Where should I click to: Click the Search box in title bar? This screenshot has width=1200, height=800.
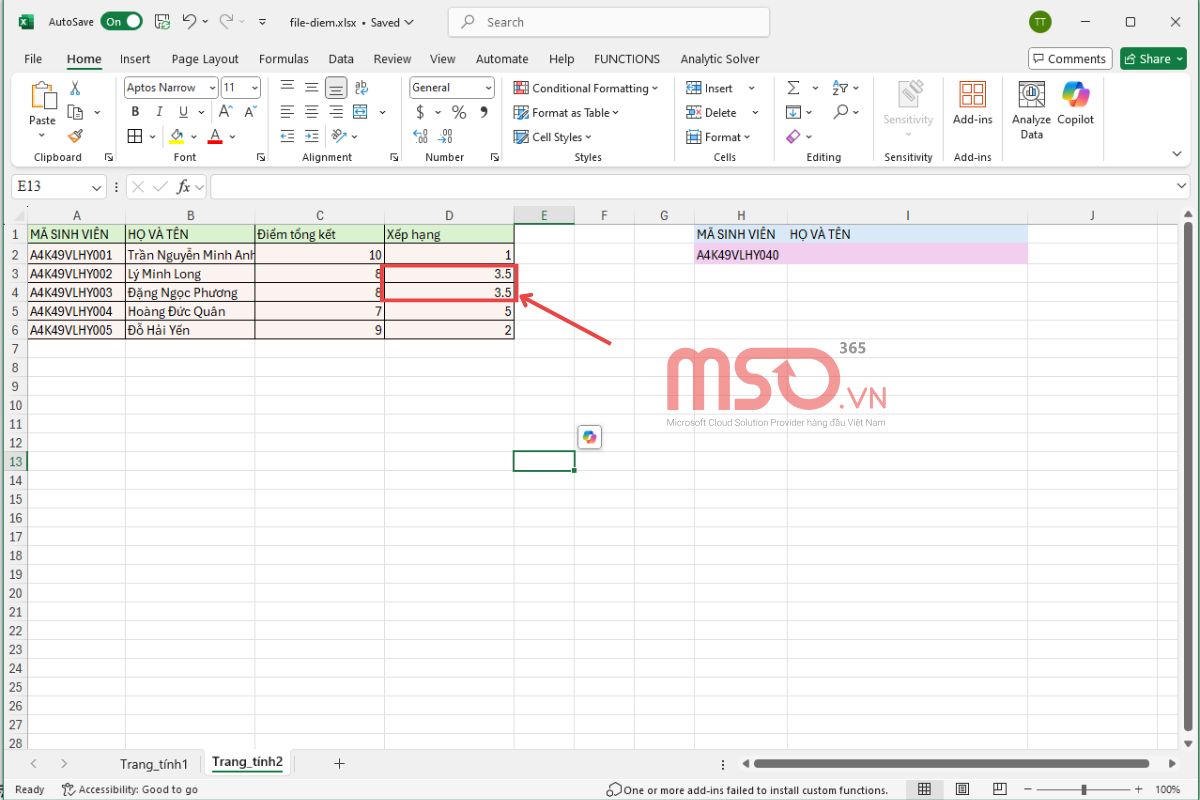[x=609, y=22]
